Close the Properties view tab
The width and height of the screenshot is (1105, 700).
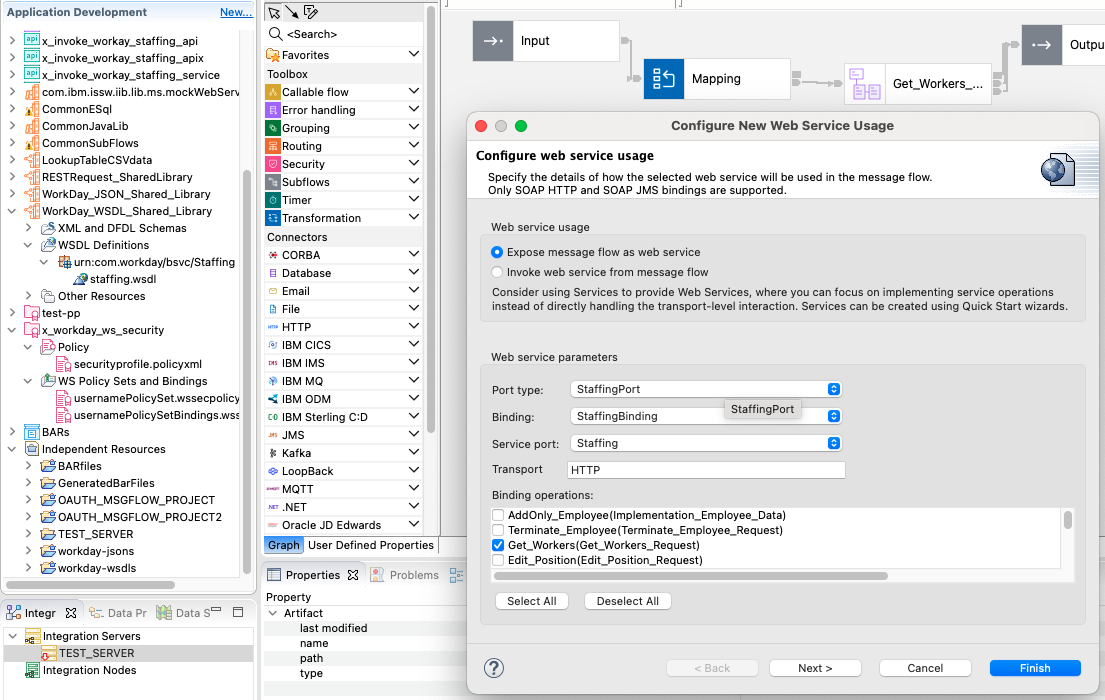353,575
